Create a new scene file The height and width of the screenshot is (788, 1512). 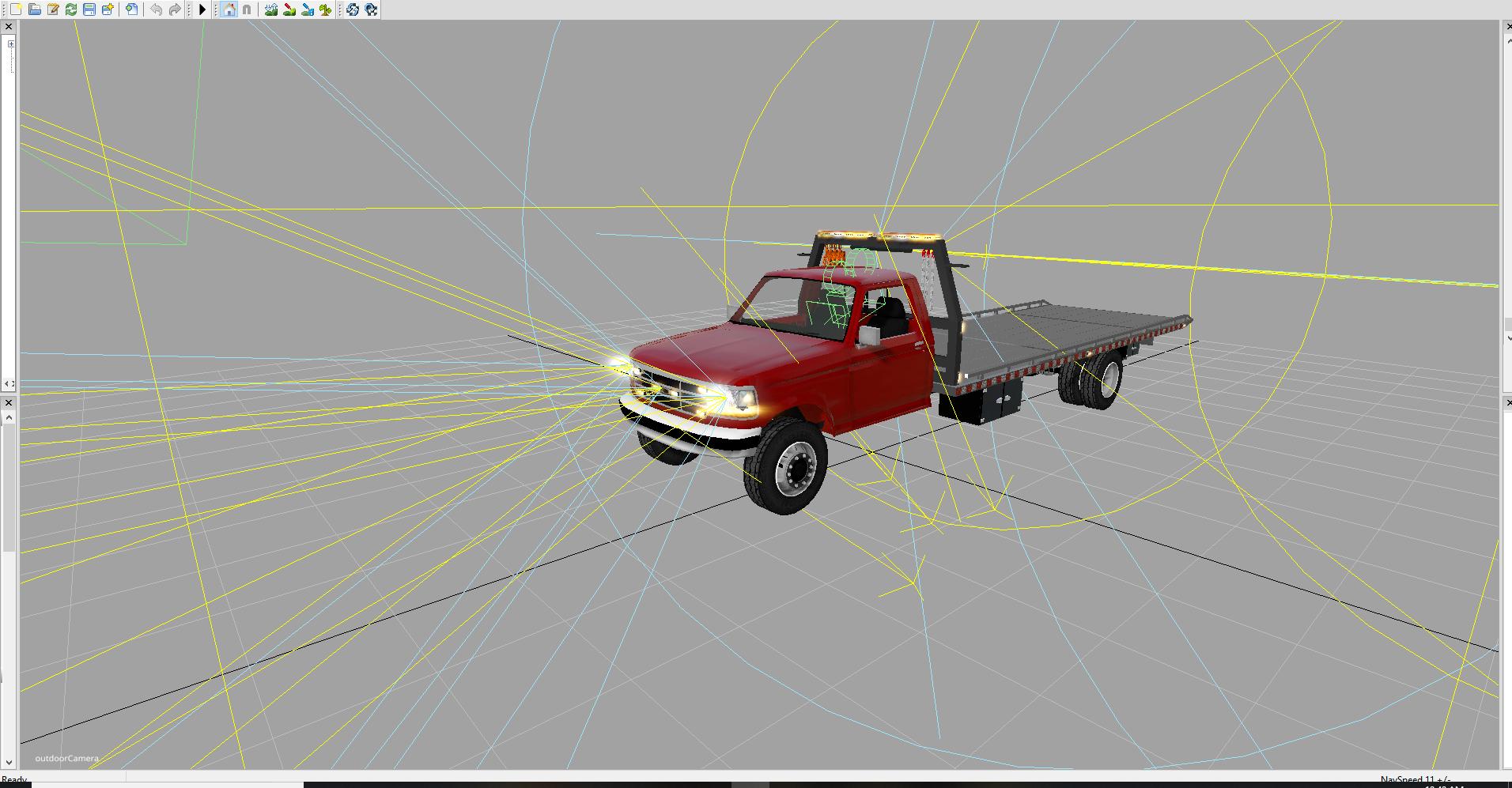point(16,9)
